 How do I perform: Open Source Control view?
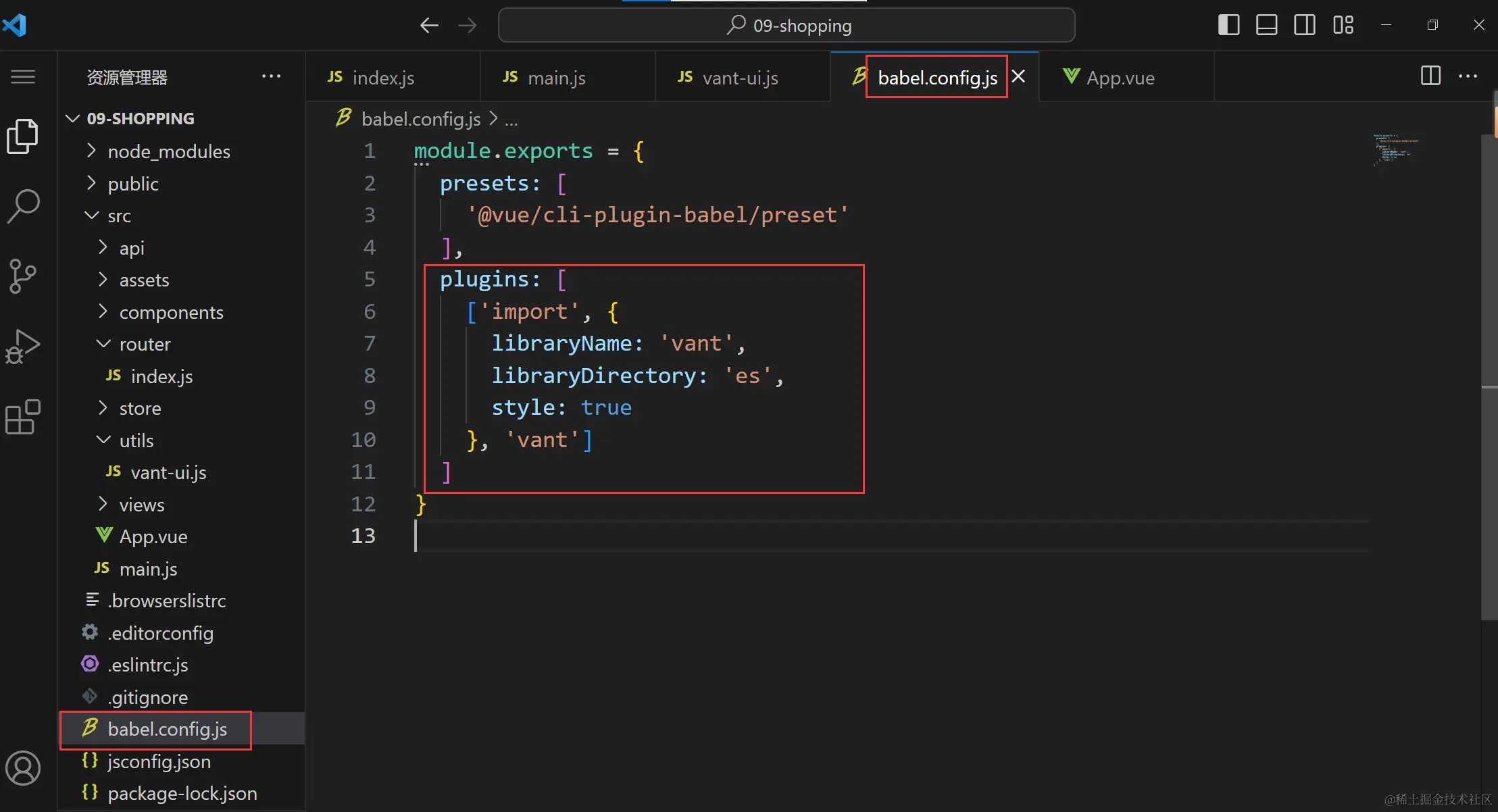[23, 276]
